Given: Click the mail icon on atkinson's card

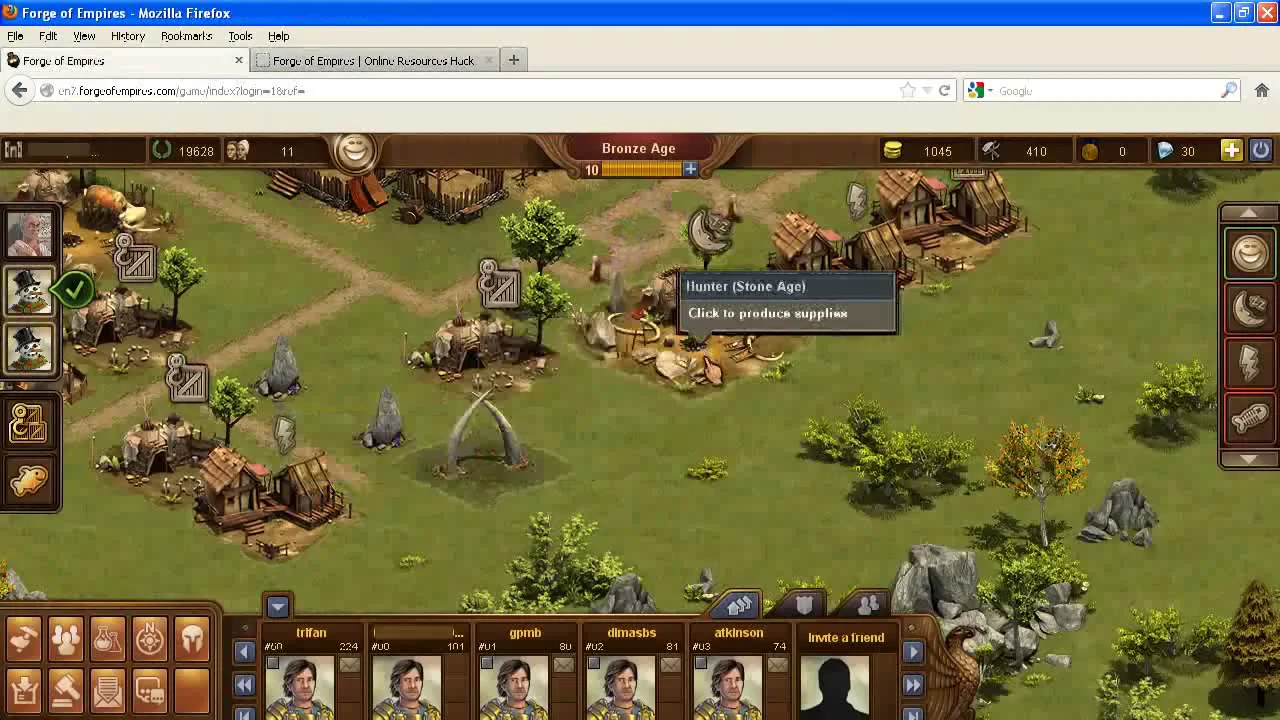Looking at the screenshot, I should [x=777, y=665].
